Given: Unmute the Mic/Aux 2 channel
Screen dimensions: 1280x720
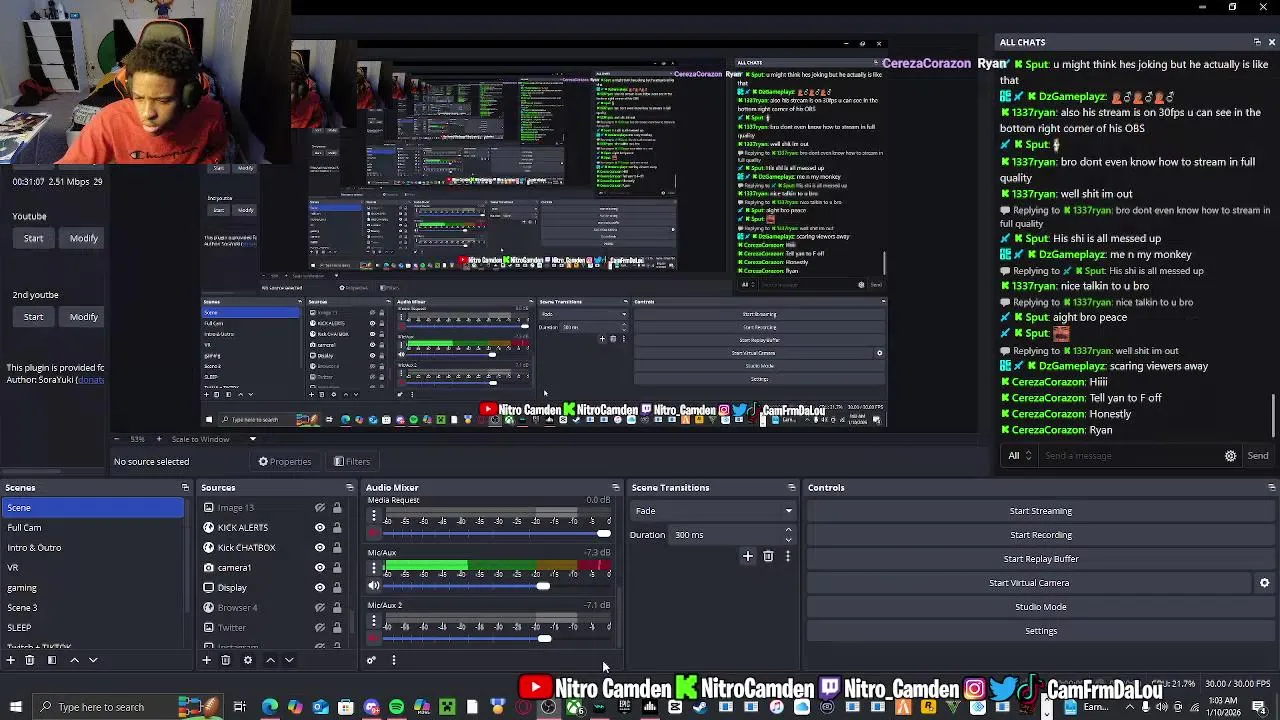Looking at the screenshot, I should click(374, 639).
